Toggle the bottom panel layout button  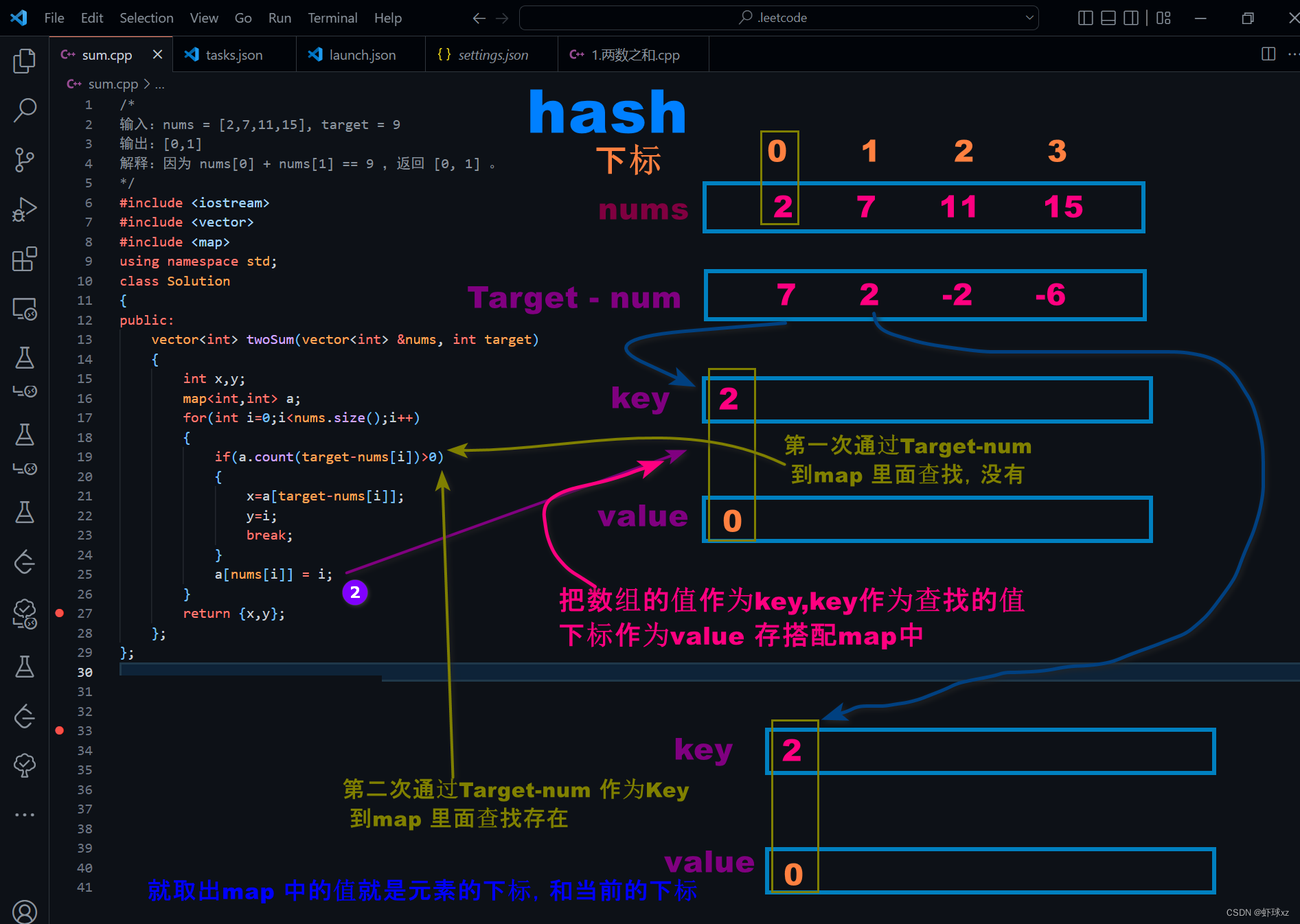pyautogui.click(x=1108, y=18)
